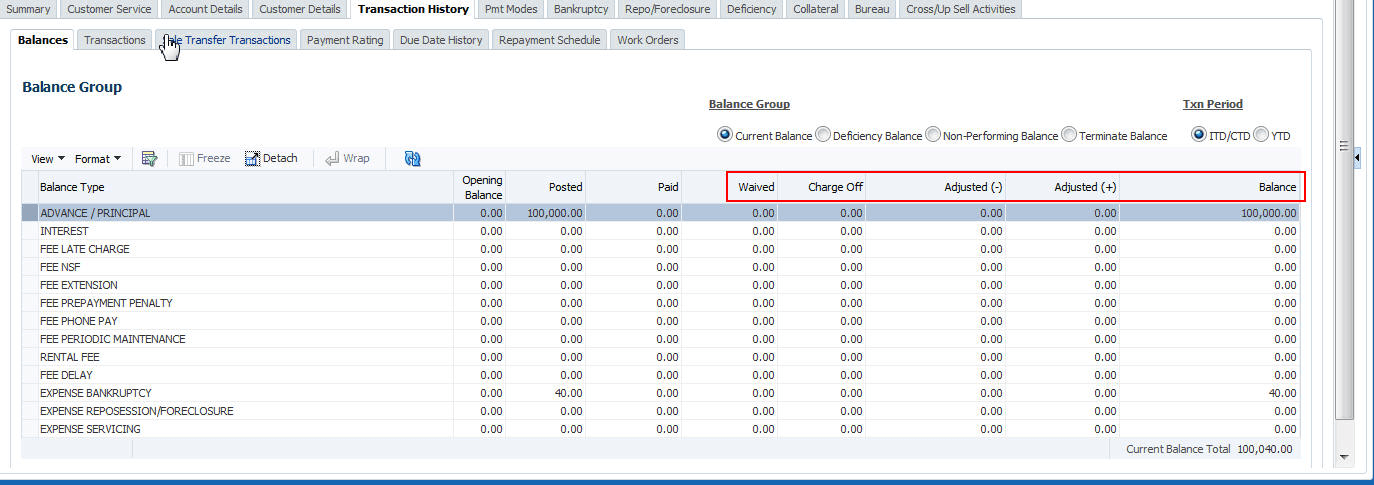Viewport: 1374px width, 485px height.
Task: Click the Wrap text button
Action: (x=347, y=158)
